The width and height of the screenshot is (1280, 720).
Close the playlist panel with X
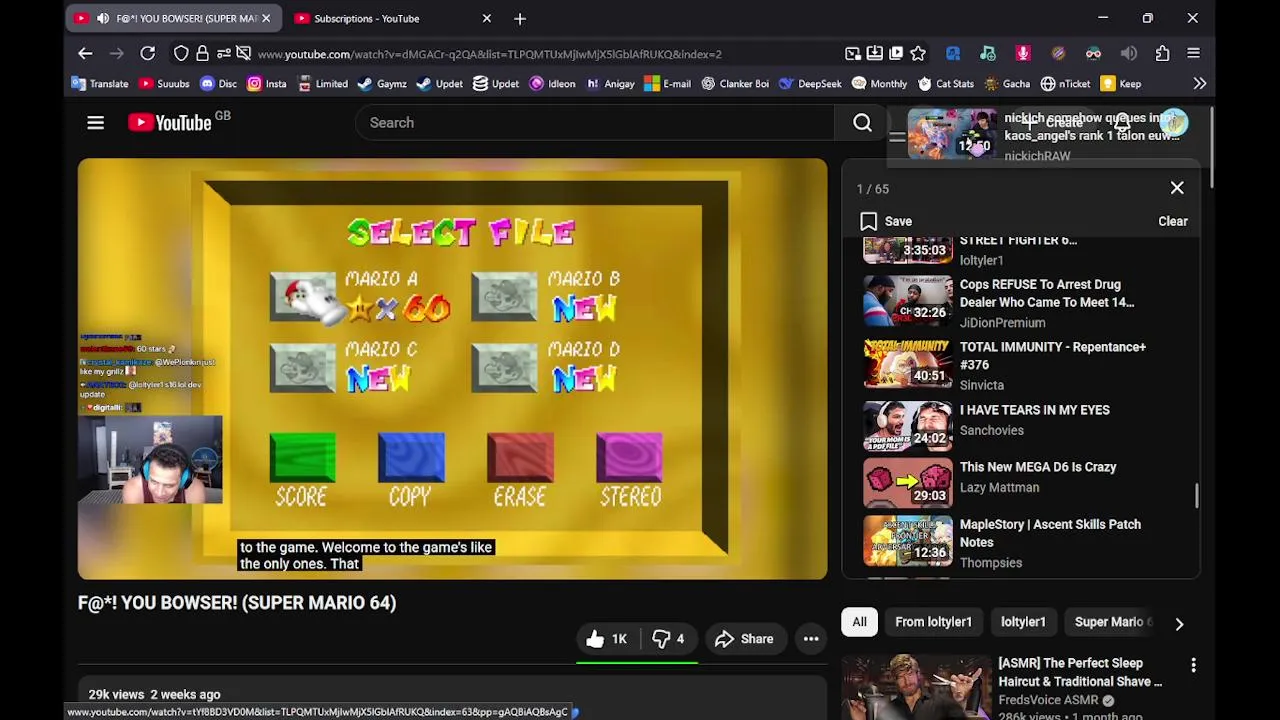tap(1177, 188)
